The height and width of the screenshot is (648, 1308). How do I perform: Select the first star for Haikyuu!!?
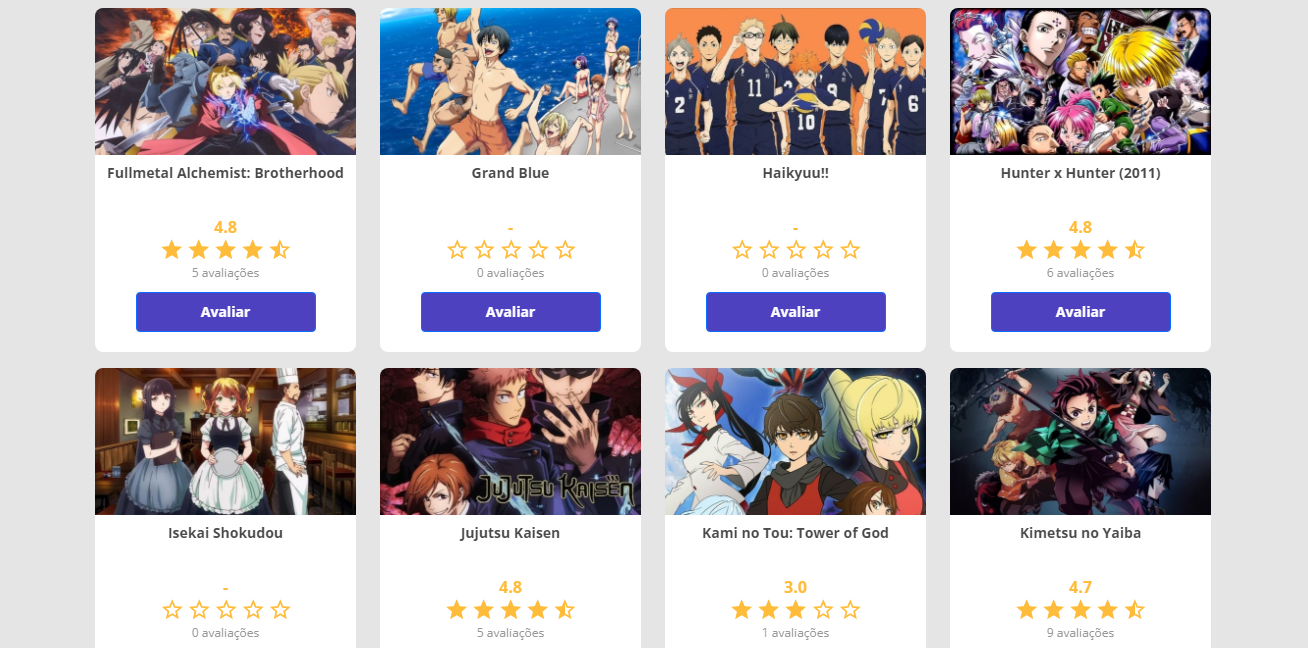742,250
